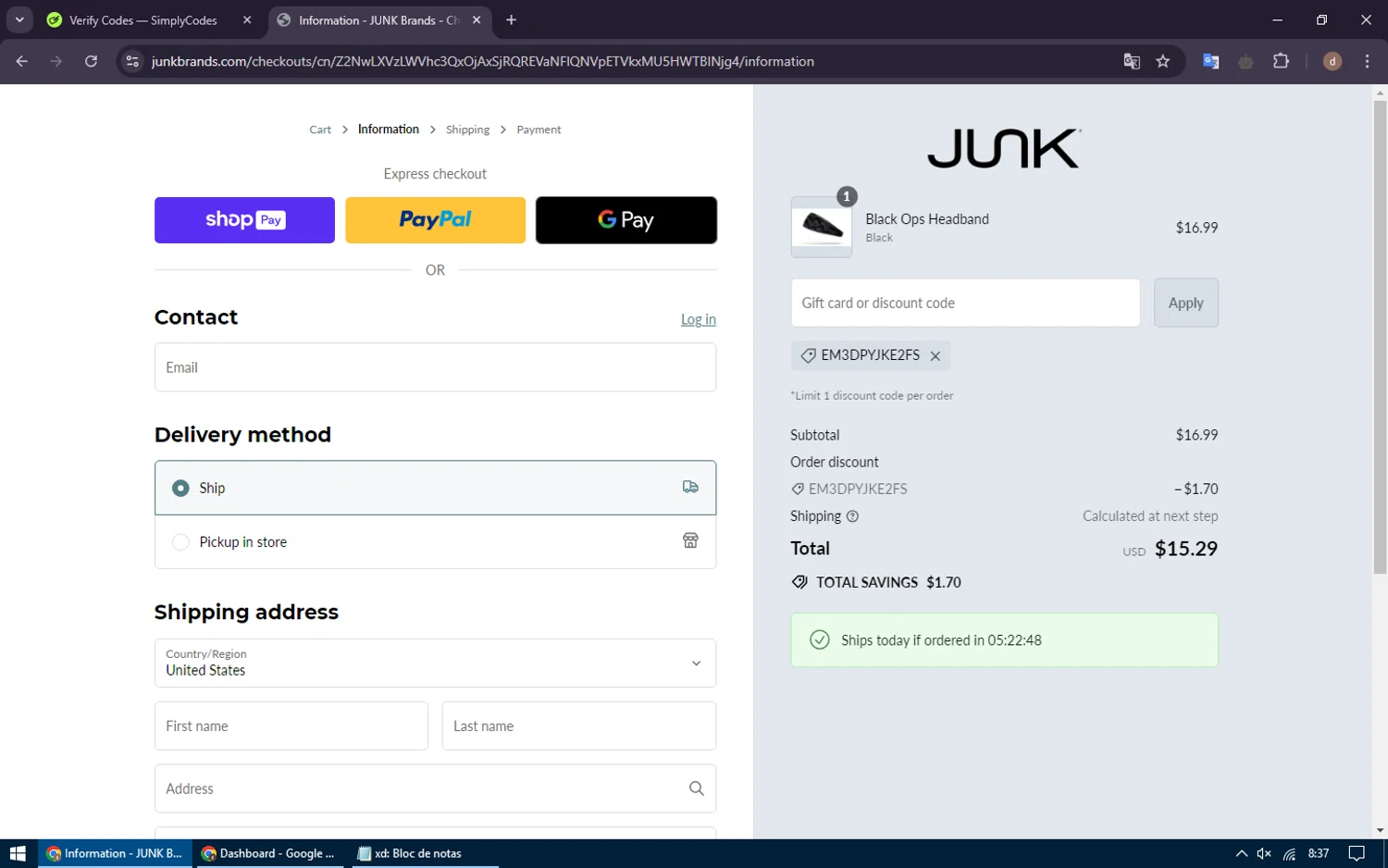This screenshot has width=1388, height=868.
Task: Open the Windows Start menu
Action: (18, 853)
